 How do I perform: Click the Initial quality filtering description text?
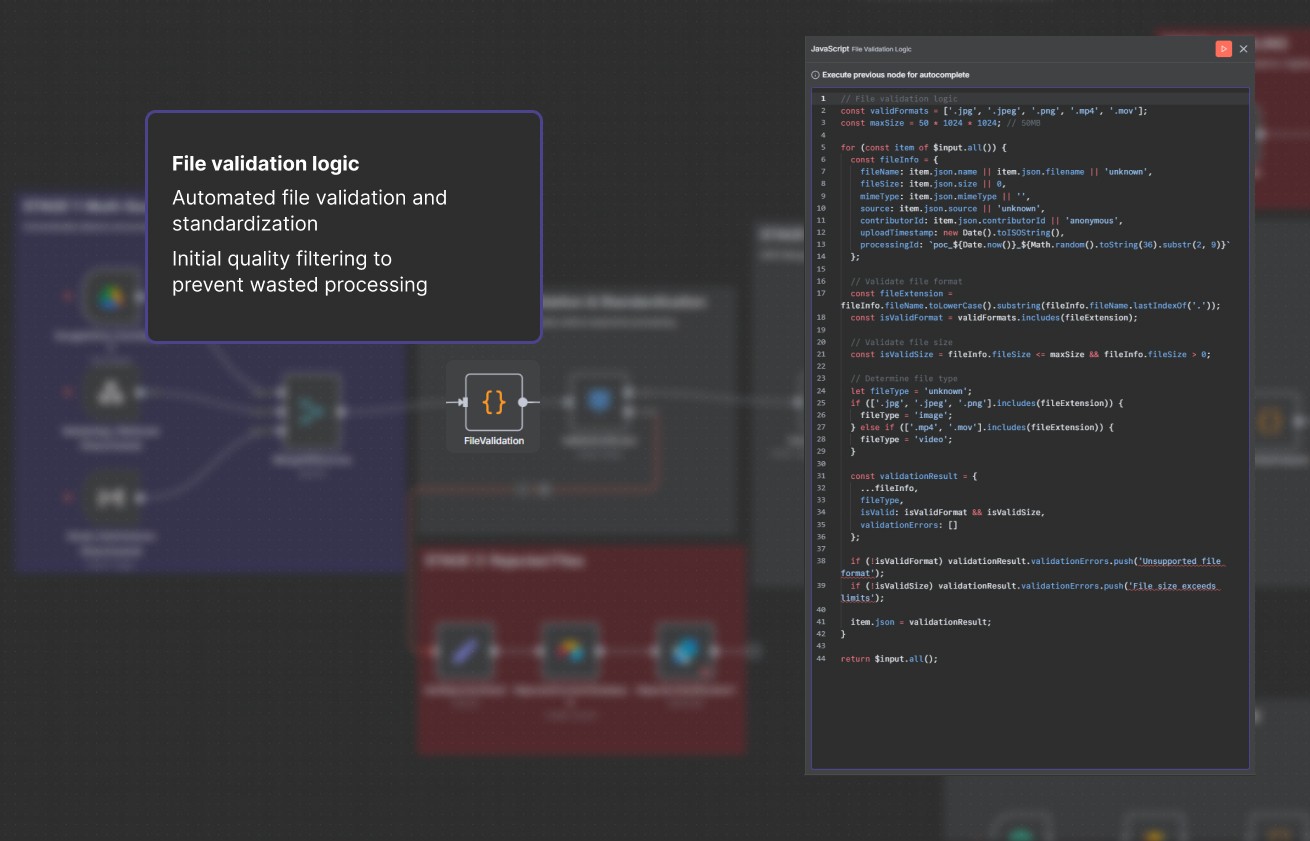tap(300, 272)
